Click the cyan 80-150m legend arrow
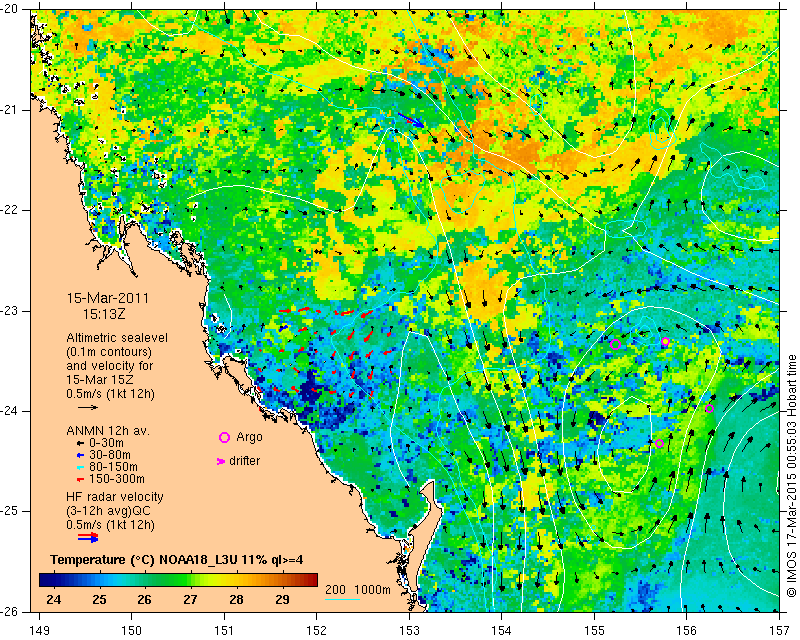Image resolution: width=800 pixels, height=640 pixels. (80, 467)
